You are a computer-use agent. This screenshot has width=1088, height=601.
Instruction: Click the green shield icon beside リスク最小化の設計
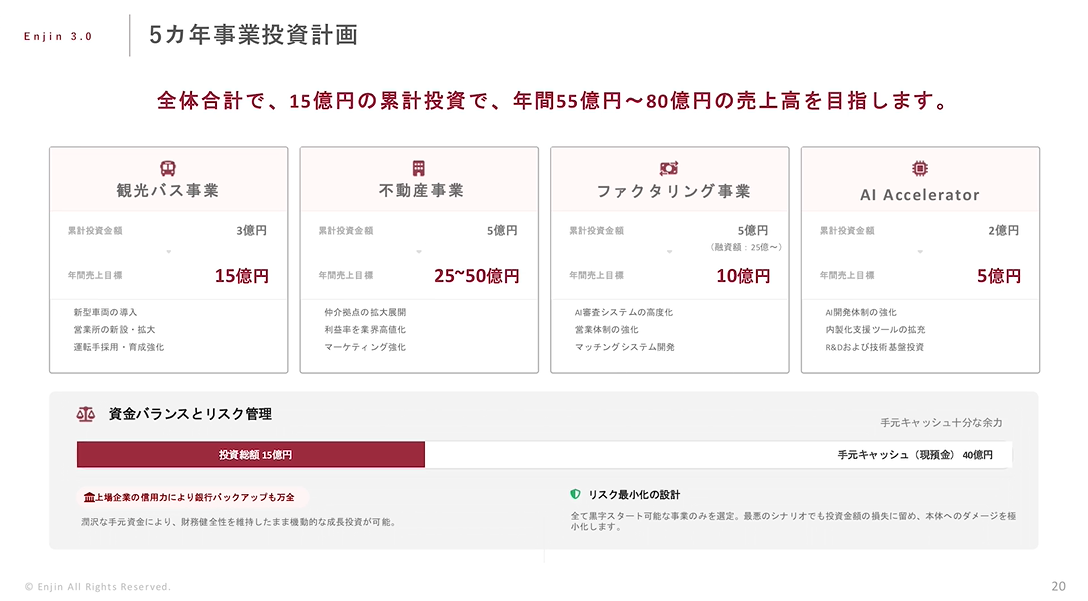coord(575,494)
